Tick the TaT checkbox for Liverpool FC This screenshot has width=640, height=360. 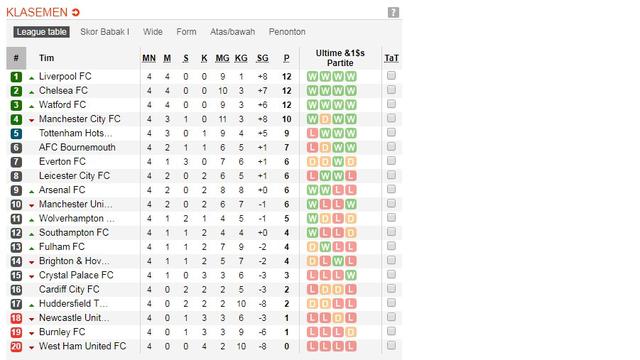[391, 76]
